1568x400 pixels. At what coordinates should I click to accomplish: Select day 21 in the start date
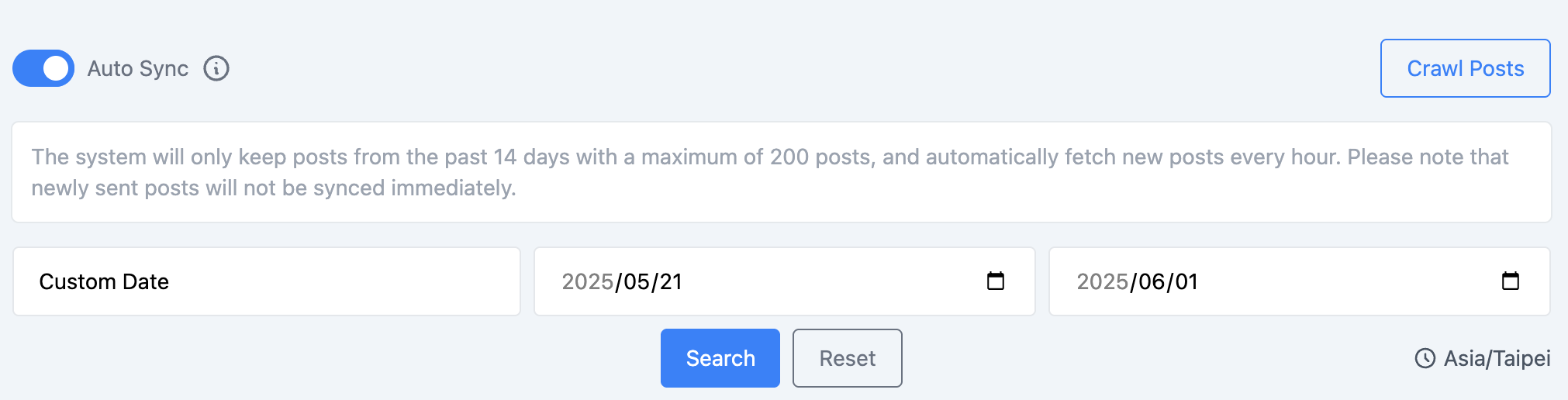[670, 281]
